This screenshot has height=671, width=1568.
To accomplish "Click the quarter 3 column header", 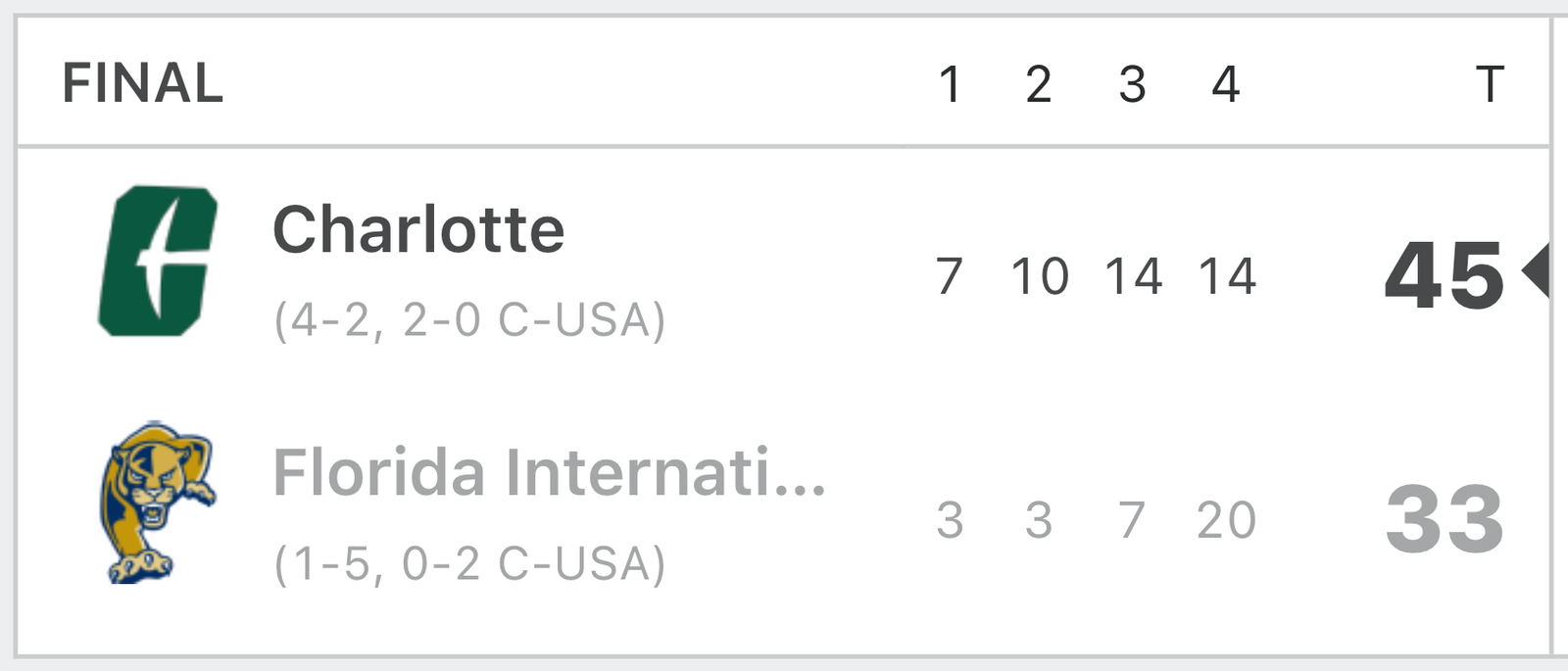I will pyautogui.click(x=1132, y=84).
